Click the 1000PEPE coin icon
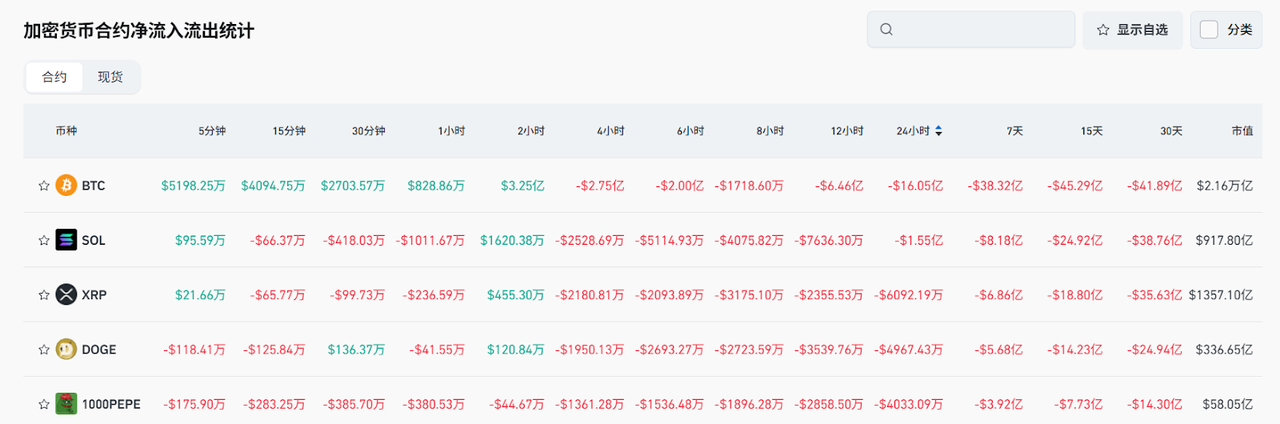The image size is (1280, 424). point(66,404)
